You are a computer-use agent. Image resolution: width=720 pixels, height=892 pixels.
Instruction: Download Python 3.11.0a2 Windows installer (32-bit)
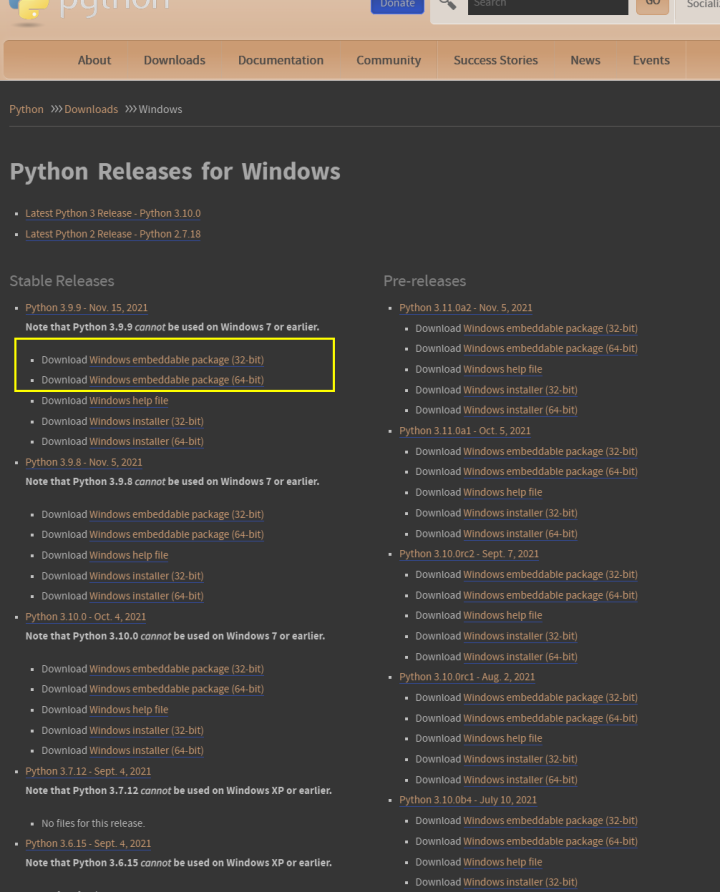click(520, 390)
